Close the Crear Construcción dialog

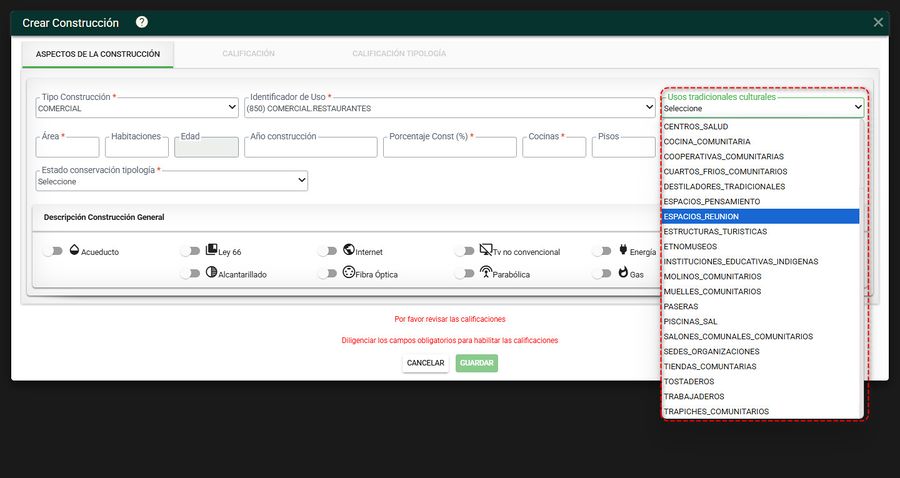click(878, 22)
